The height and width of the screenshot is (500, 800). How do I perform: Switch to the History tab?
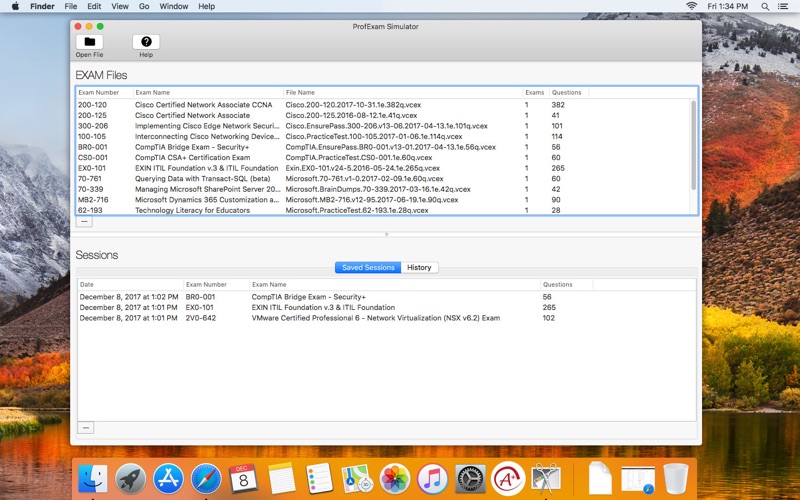419,267
